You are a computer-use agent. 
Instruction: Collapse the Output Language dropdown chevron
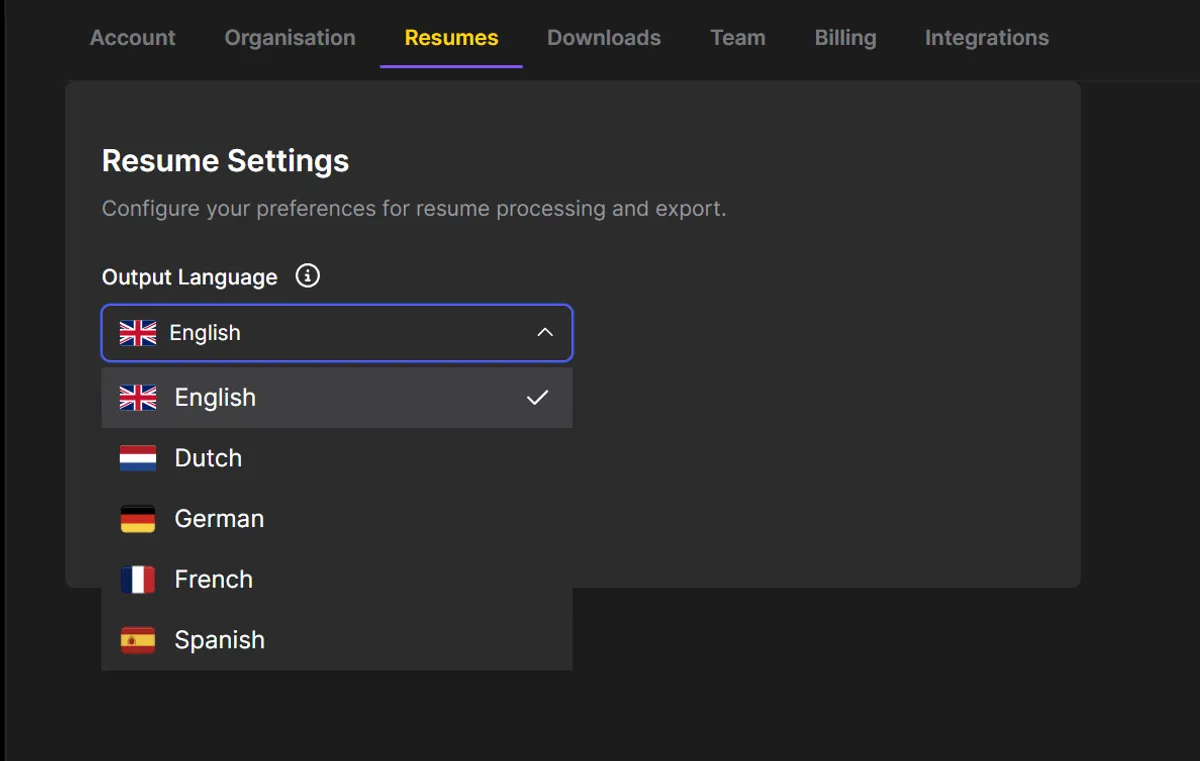click(x=545, y=333)
